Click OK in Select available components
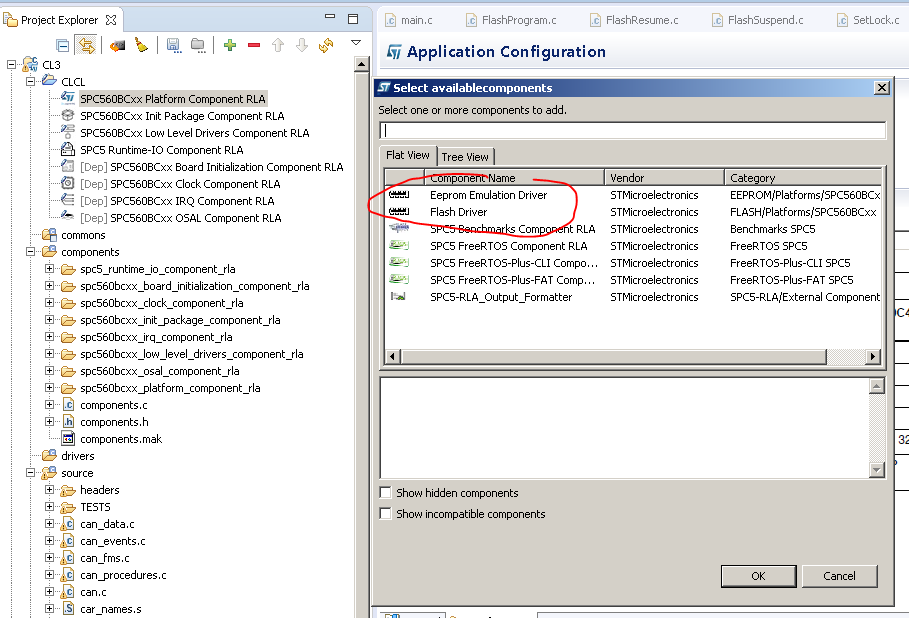This screenshot has width=909, height=618. click(758, 576)
